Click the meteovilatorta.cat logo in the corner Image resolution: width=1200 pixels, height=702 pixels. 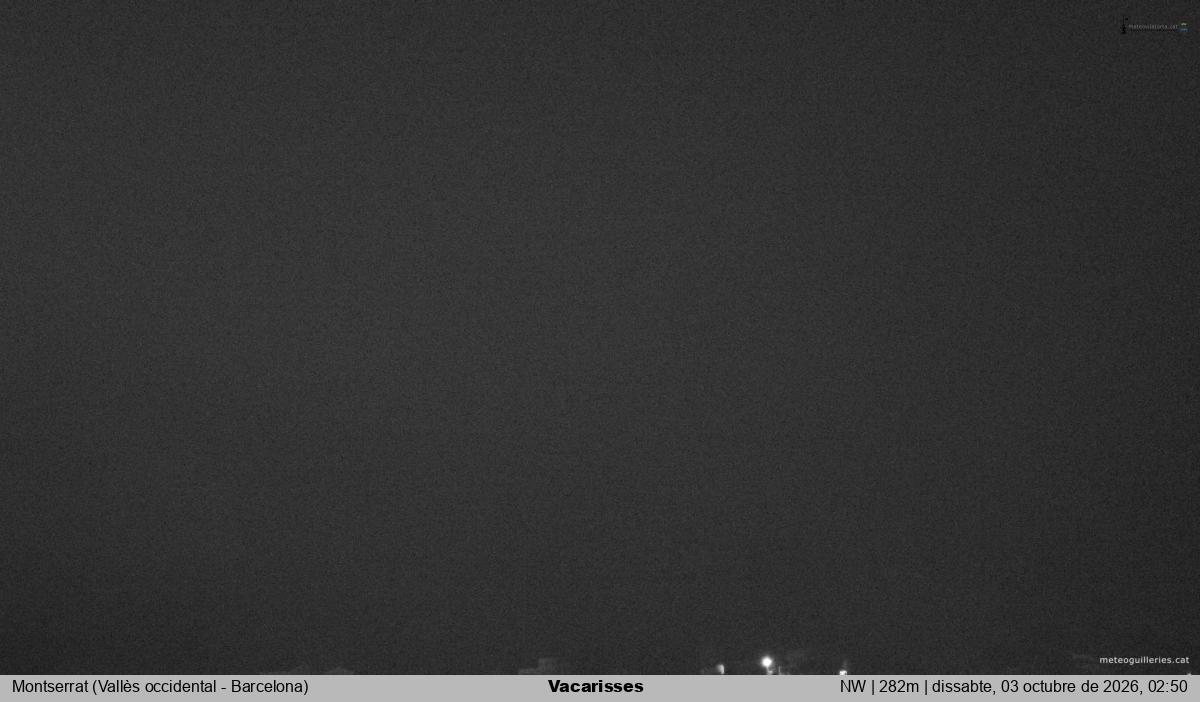pyautogui.click(x=1155, y=27)
